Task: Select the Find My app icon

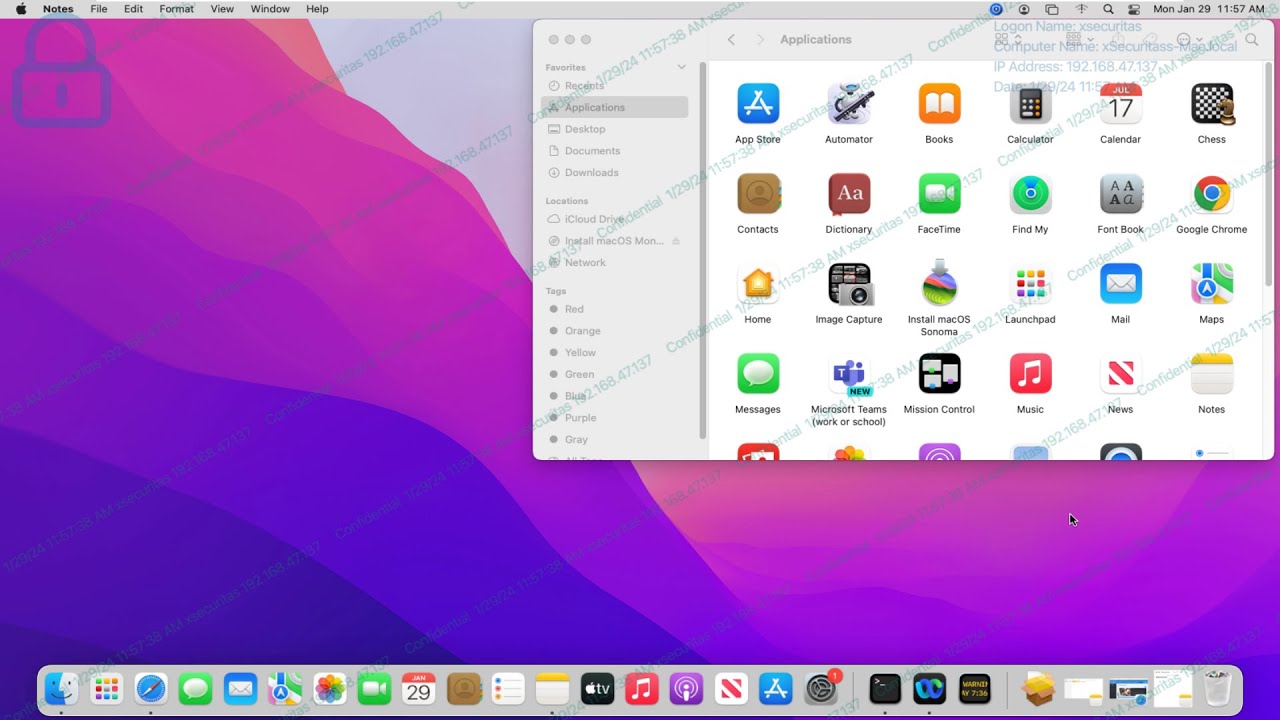Action: [1030, 194]
